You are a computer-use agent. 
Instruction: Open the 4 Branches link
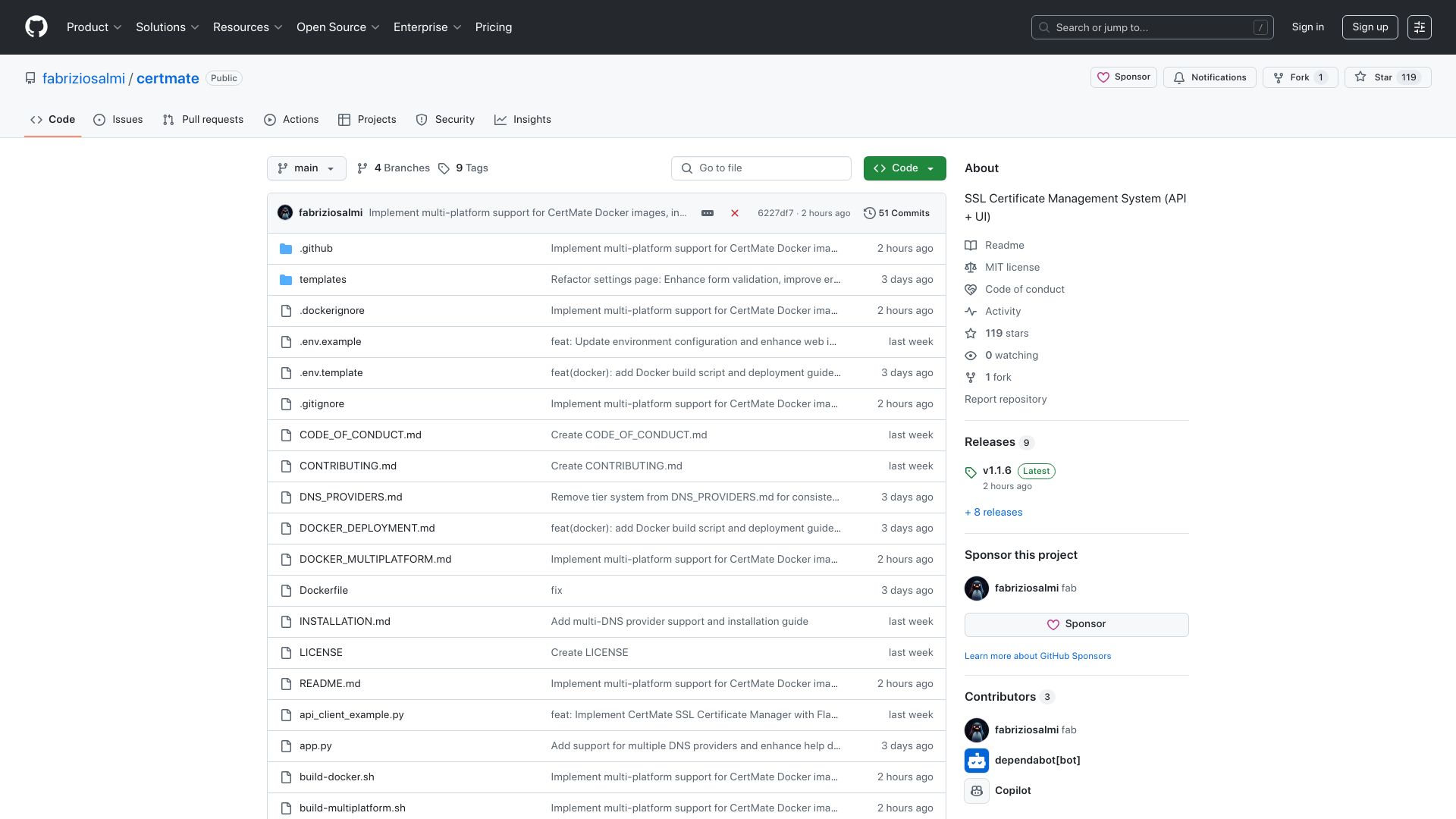[394, 168]
